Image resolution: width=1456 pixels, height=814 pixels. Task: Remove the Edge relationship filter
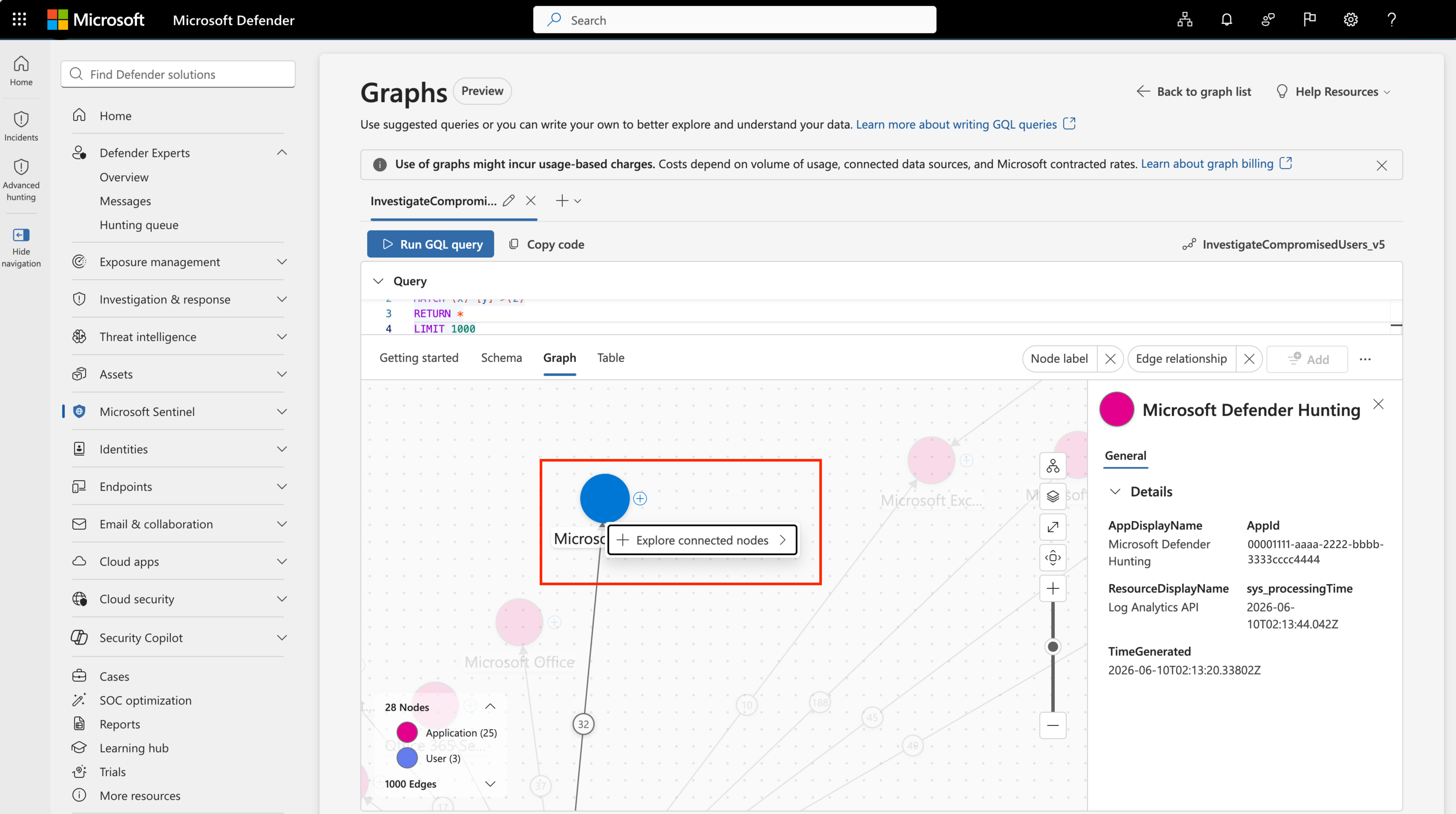click(x=1249, y=359)
